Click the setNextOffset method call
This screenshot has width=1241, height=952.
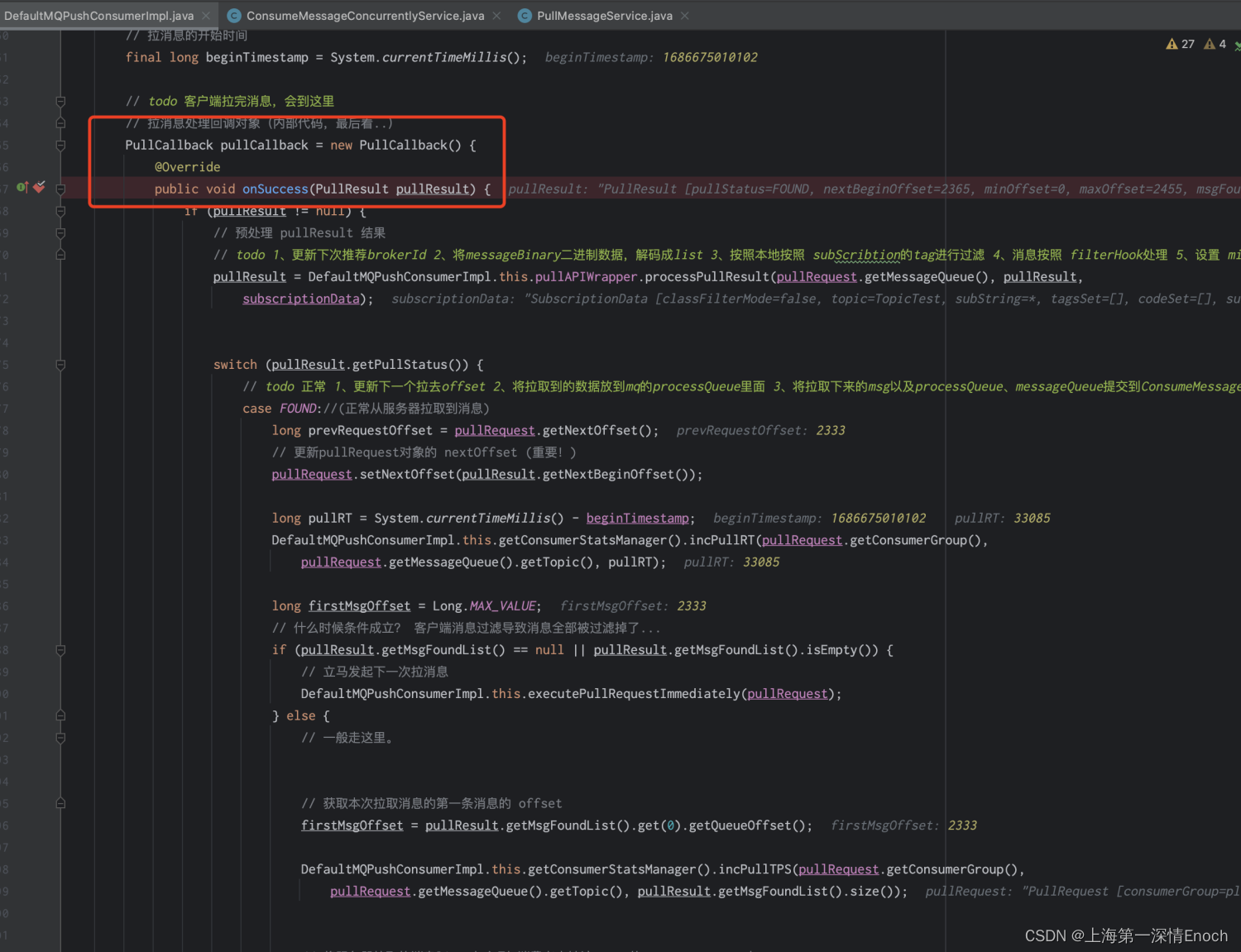407,475
